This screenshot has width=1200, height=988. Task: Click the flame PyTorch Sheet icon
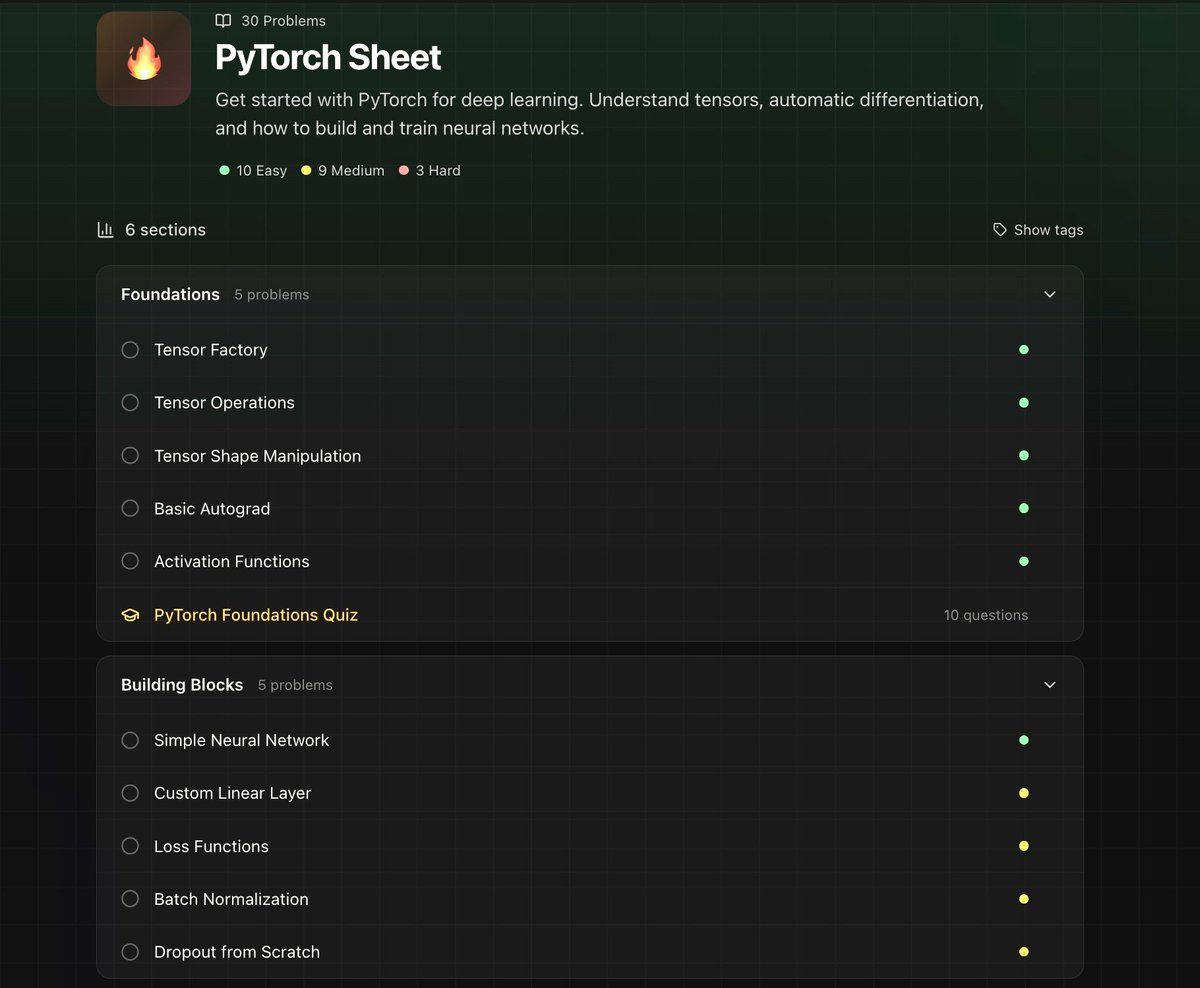click(144, 59)
